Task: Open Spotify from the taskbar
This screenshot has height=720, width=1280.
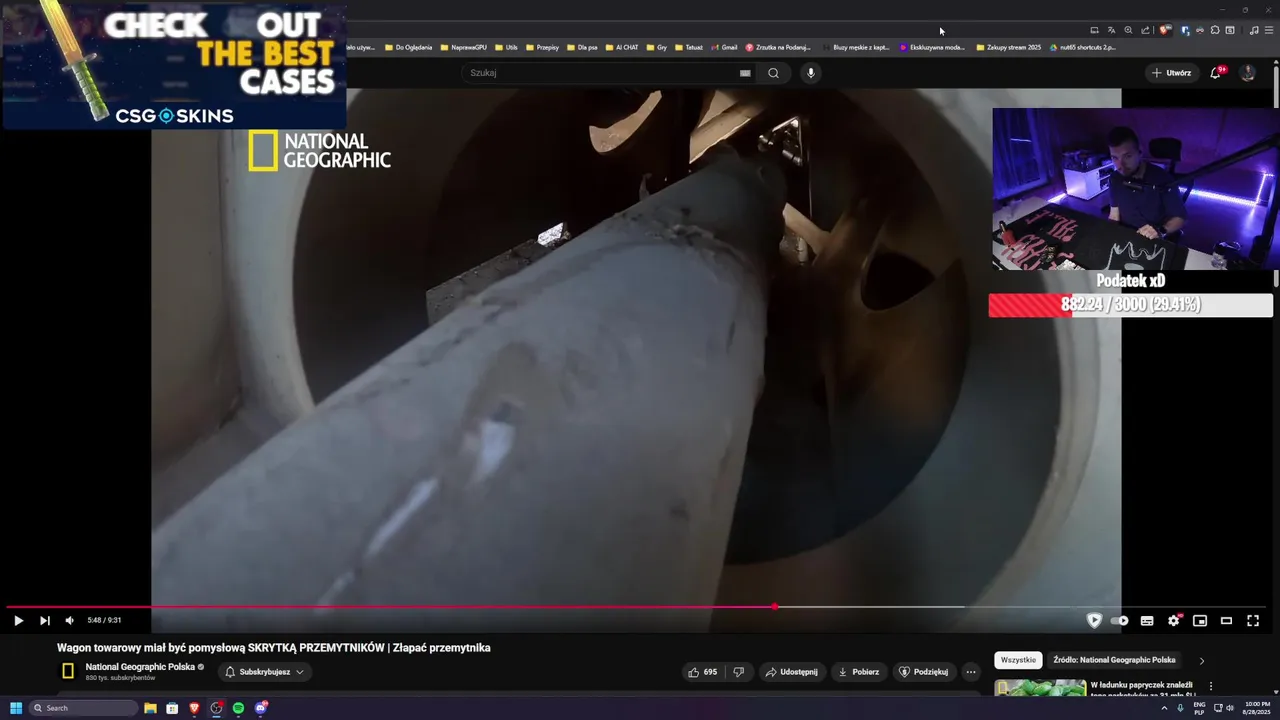Action: tap(238, 708)
